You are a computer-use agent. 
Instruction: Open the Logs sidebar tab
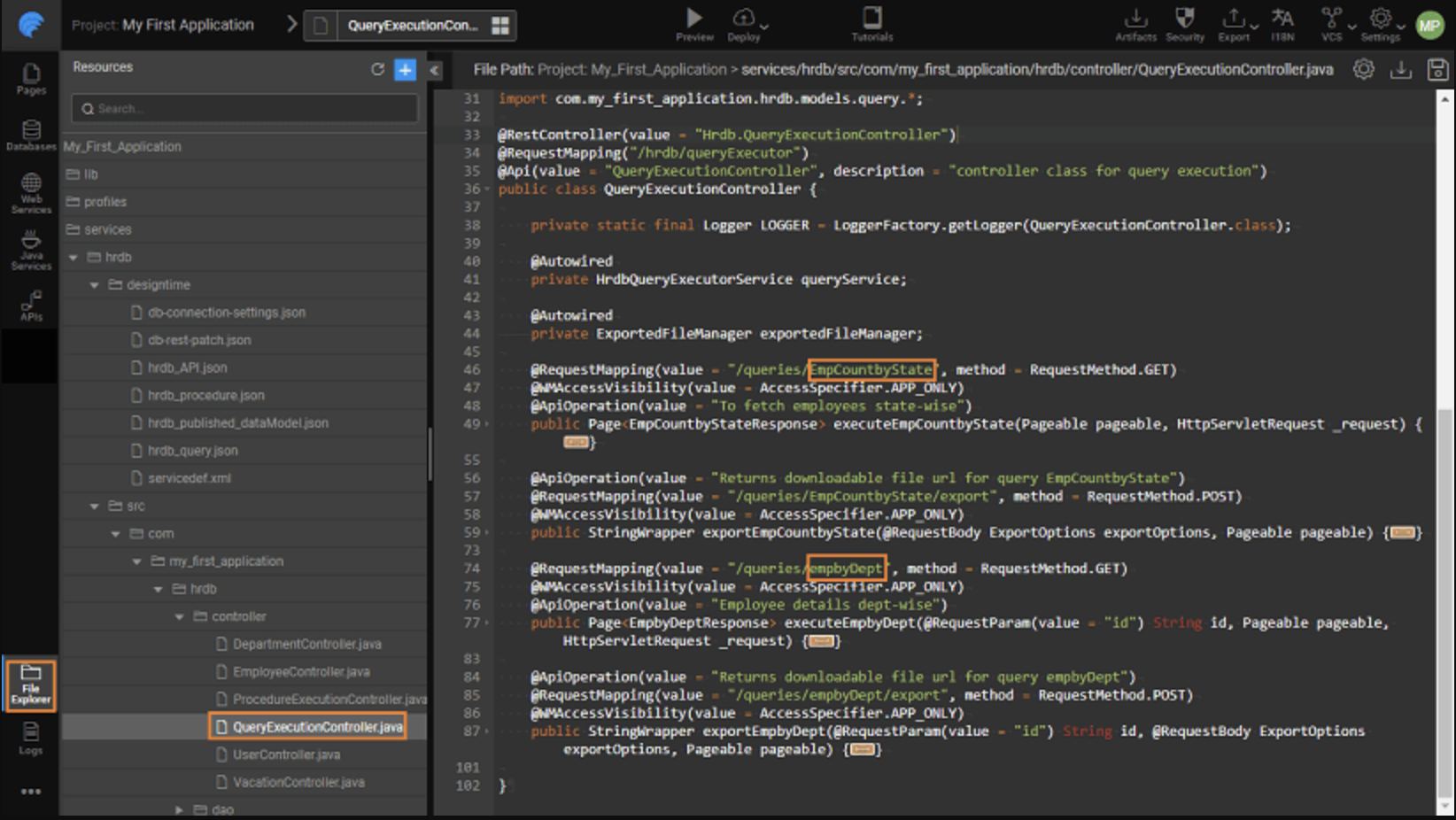[x=31, y=738]
